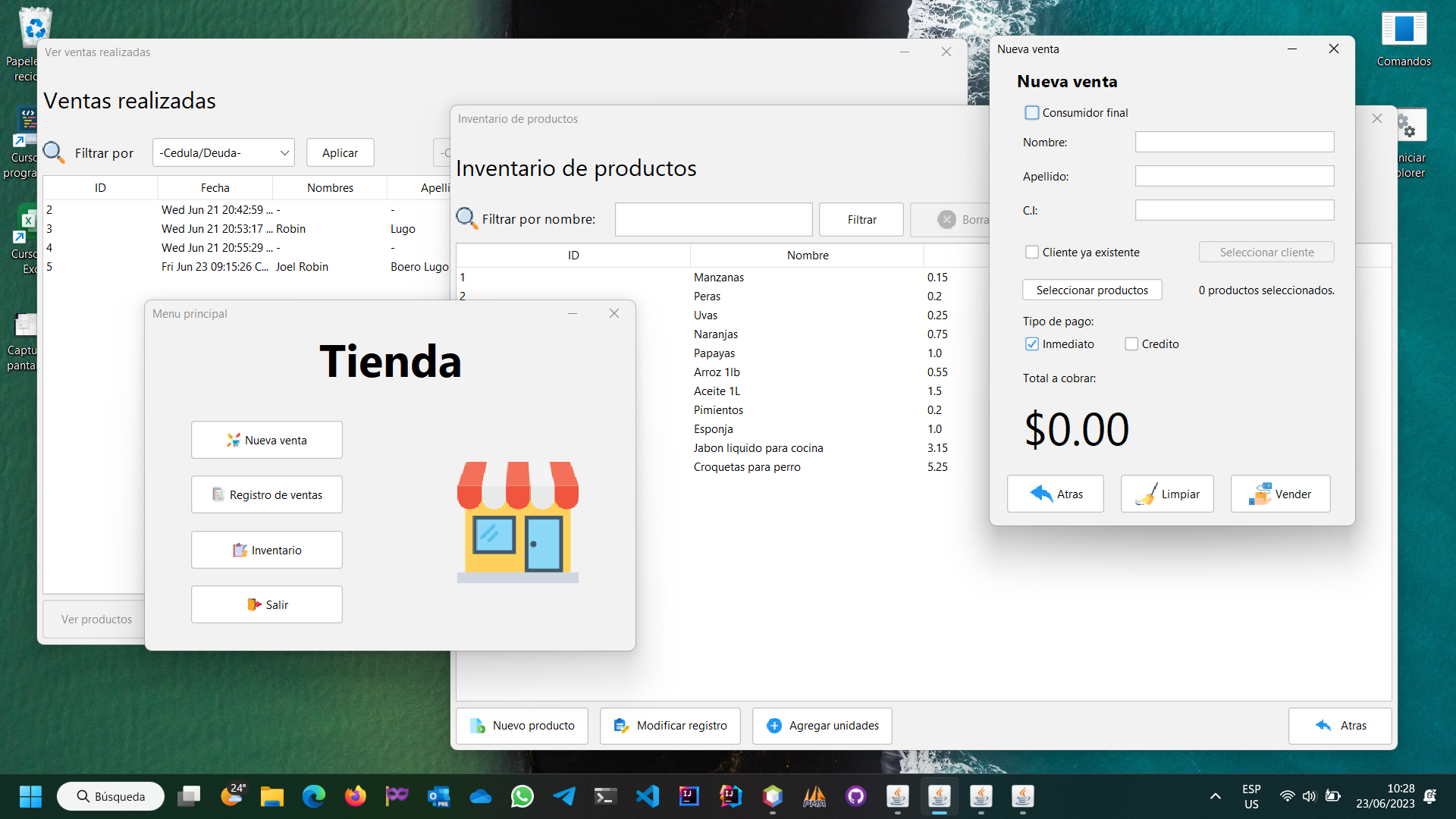Show hidden system tray icons
This screenshot has width=1456, height=819.
pyautogui.click(x=1216, y=796)
